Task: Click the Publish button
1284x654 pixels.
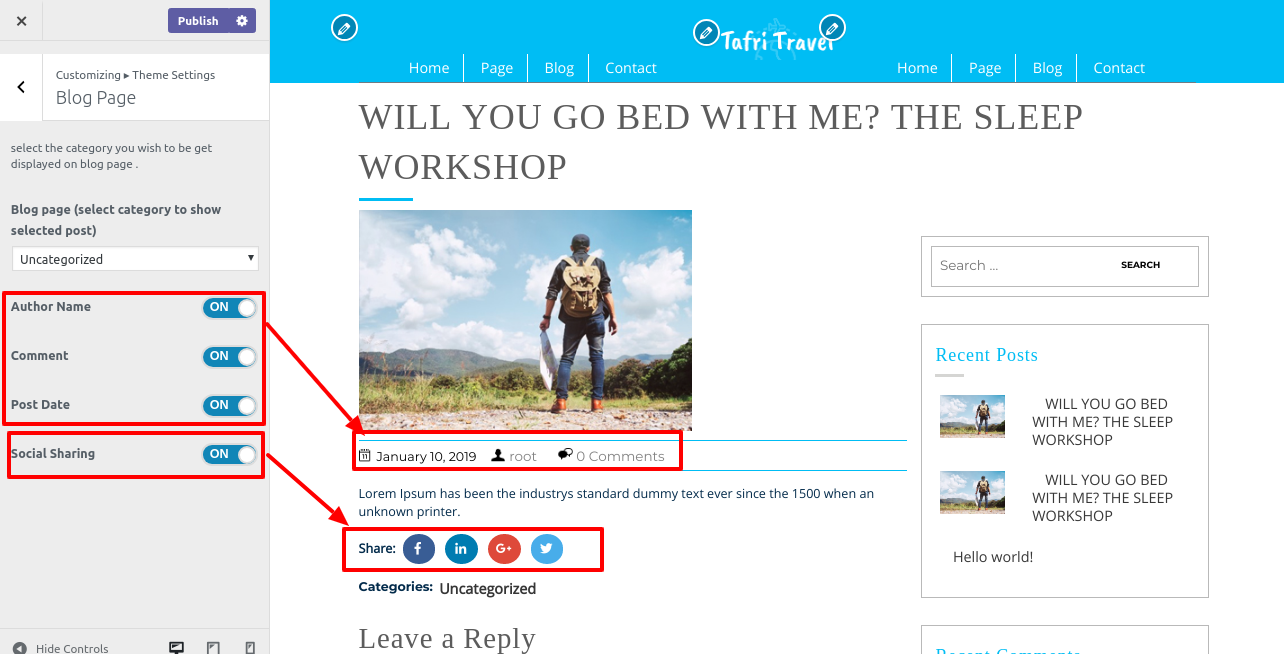Action: (198, 21)
